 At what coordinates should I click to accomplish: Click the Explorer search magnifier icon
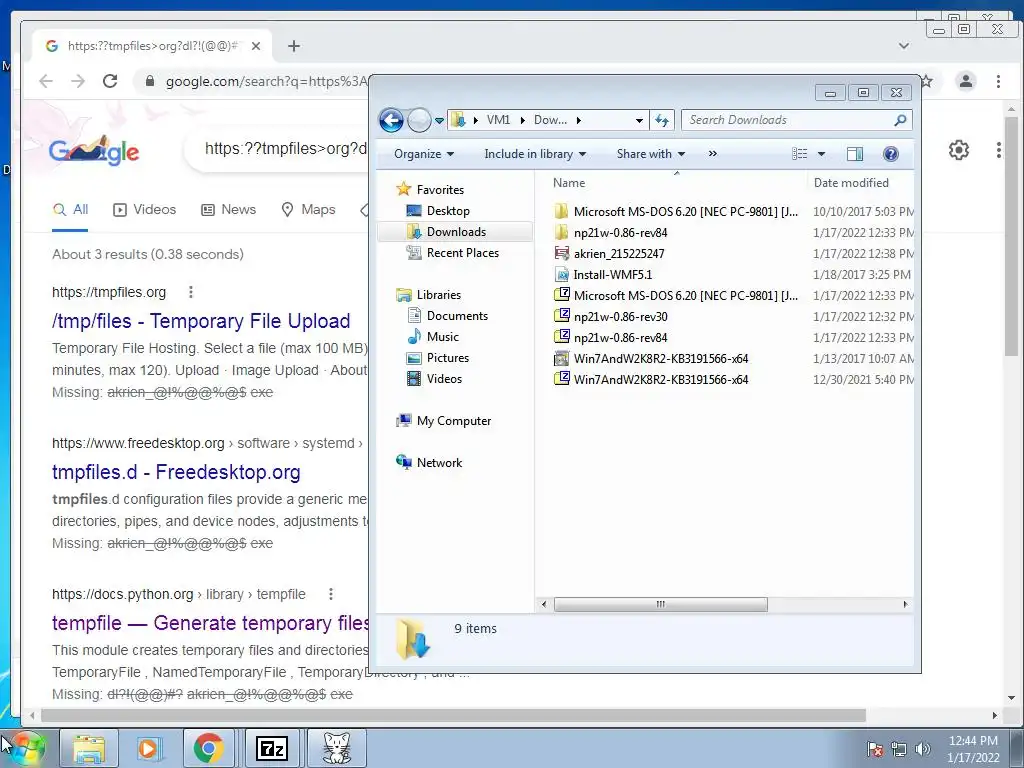coord(900,120)
